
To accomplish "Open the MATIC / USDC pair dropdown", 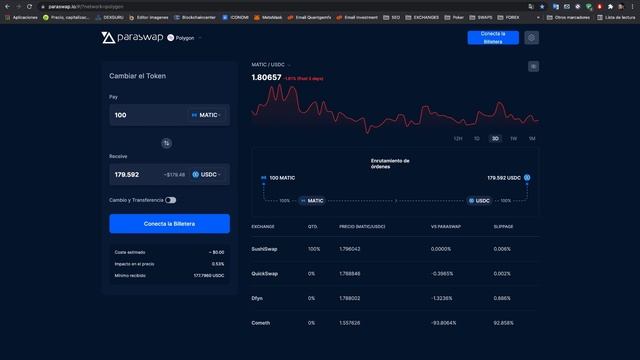I will coord(271,65).
